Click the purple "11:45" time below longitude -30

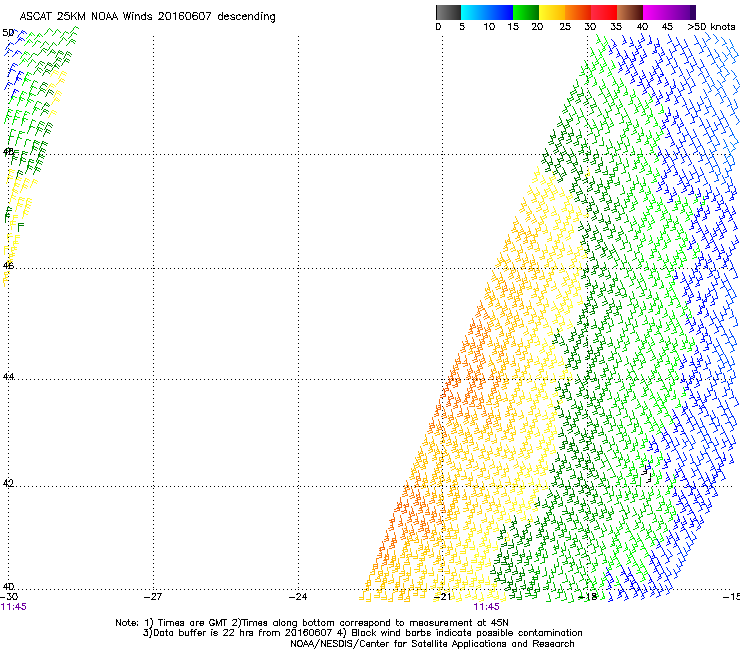pos(14,607)
